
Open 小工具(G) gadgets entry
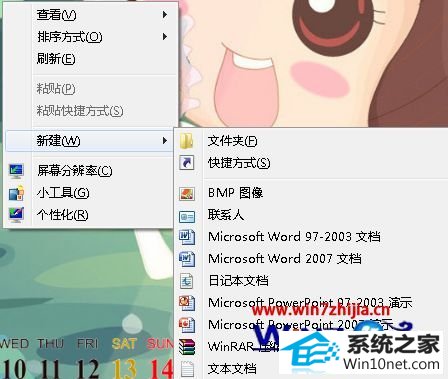click(x=90, y=193)
